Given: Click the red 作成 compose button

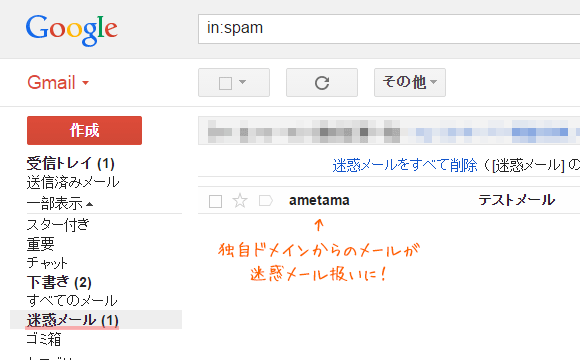Looking at the screenshot, I should coord(84,130).
